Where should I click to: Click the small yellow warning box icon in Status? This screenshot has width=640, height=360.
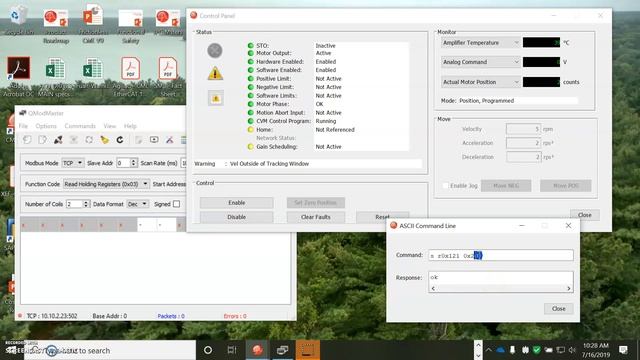(216, 98)
